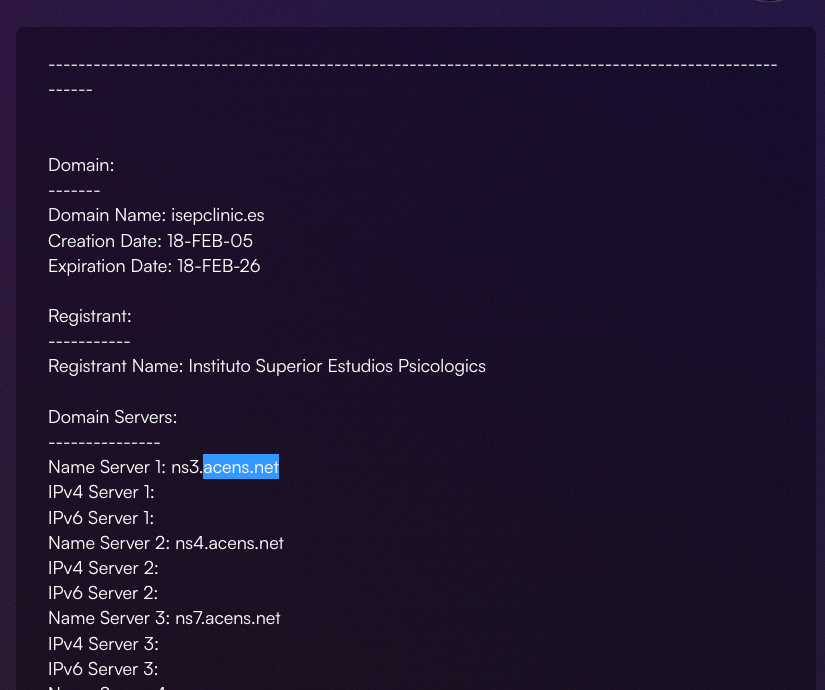This screenshot has width=825, height=690.
Task: Click 'Name Server 2: ns4.acens.net' line
Action: pyautogui.click(x=166, y=543)
